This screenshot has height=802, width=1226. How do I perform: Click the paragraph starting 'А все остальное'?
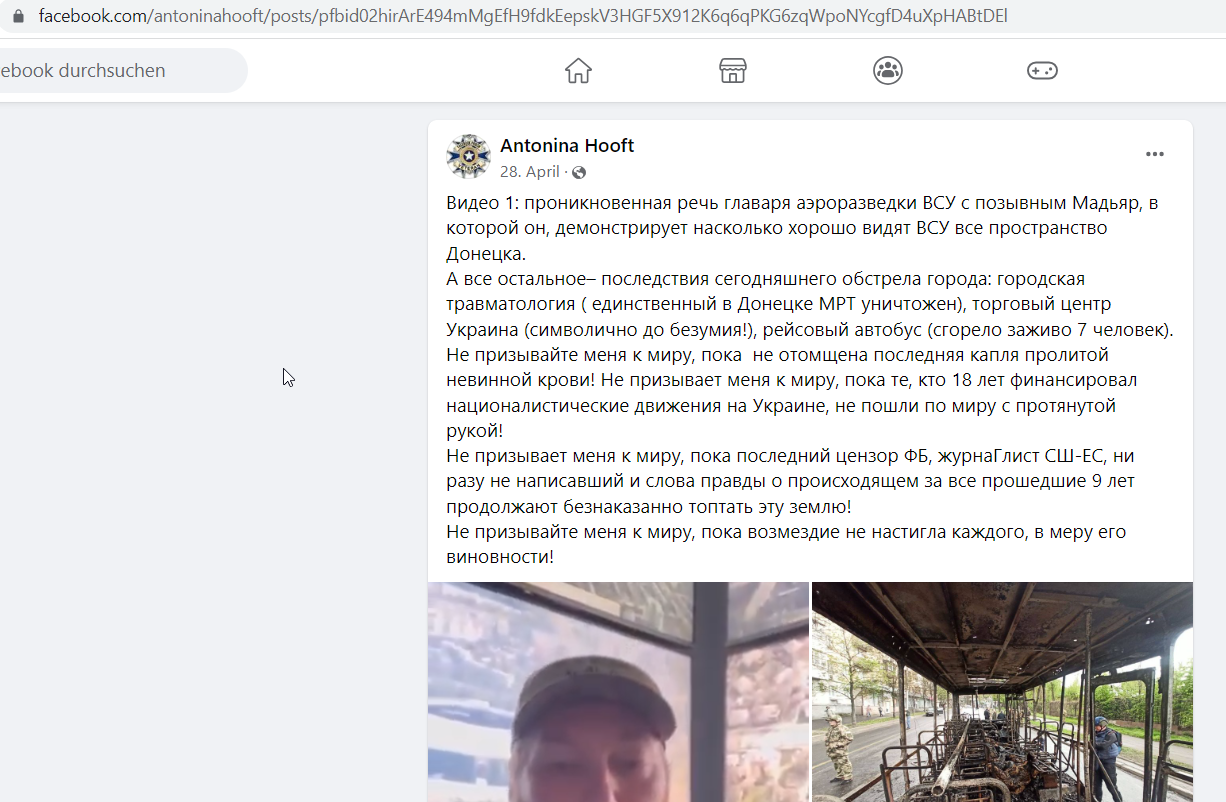point(810,304)
